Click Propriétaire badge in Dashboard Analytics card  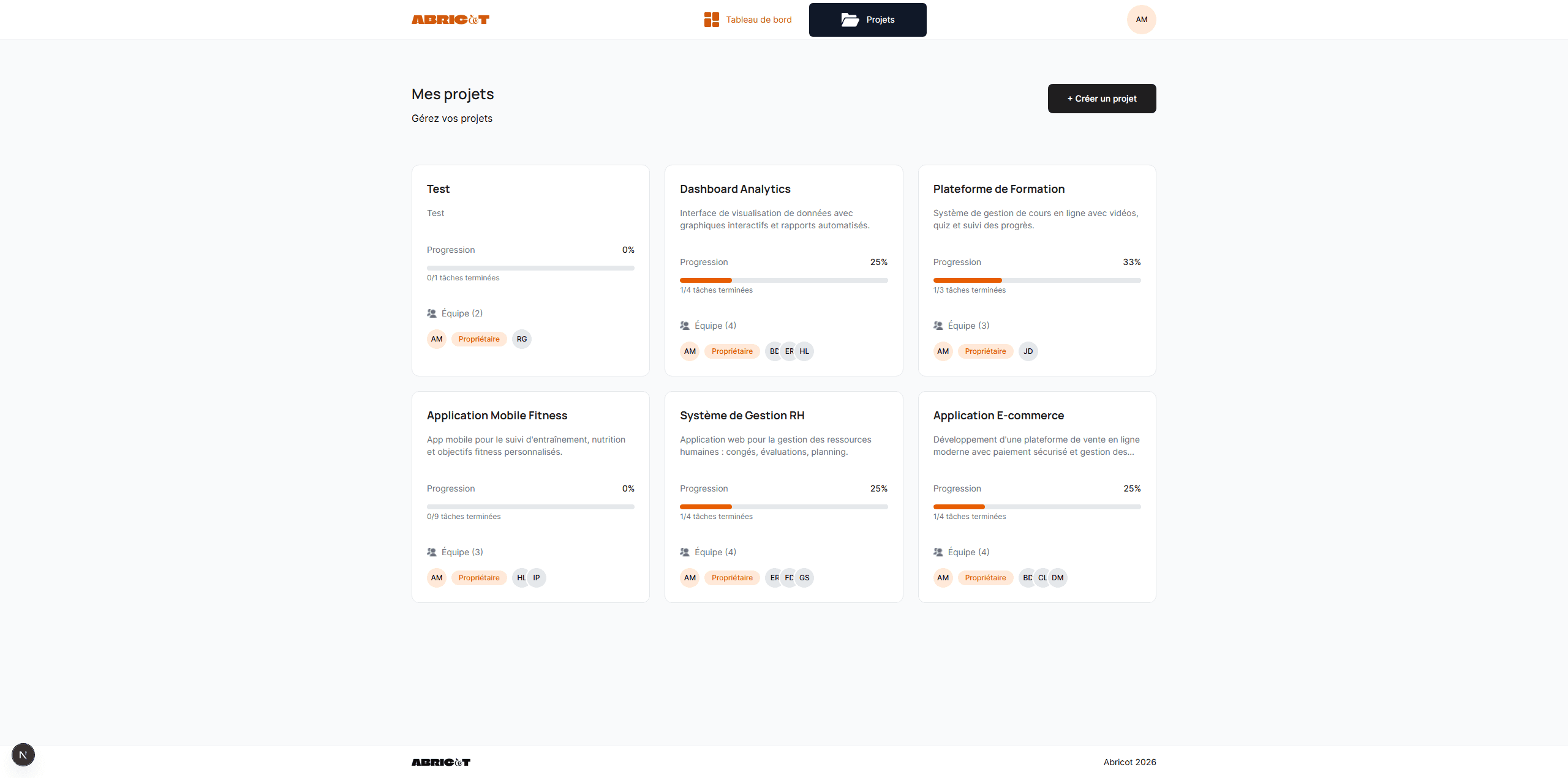(732, 351)
